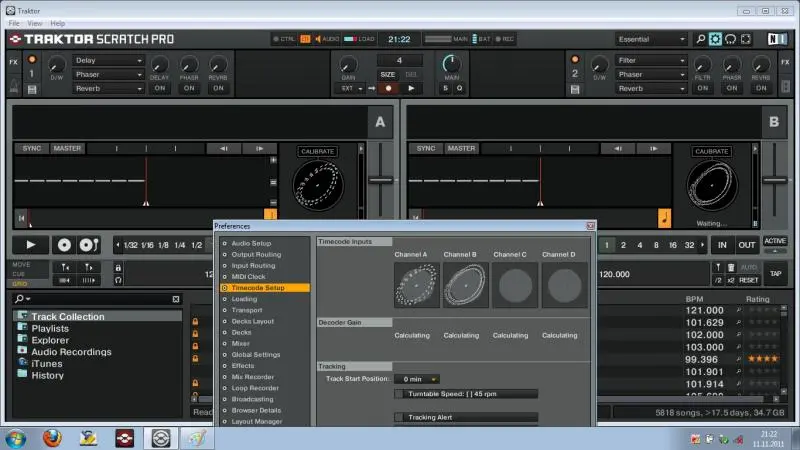Viewport: 800px width, 450px height.
Task: Select Audio Setup in Preferences list
Action: pyautogui.click(x=251, y=243)
